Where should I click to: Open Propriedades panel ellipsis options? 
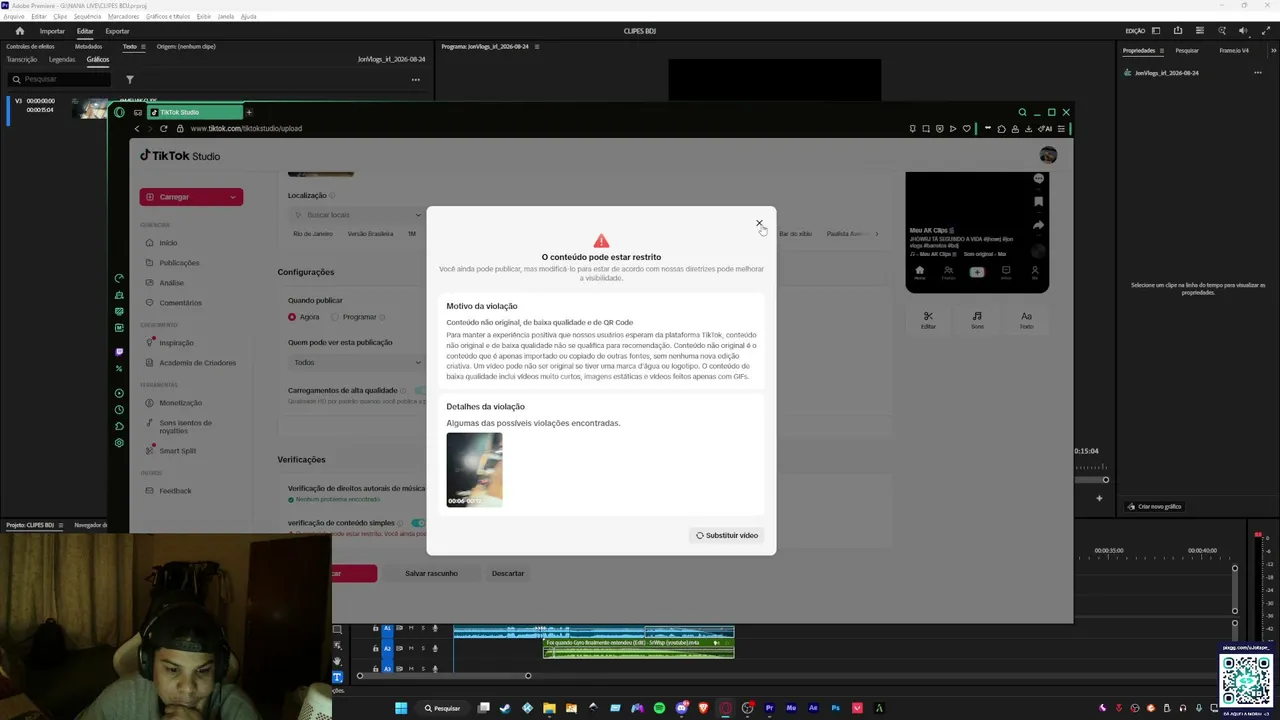[1258, 73]
